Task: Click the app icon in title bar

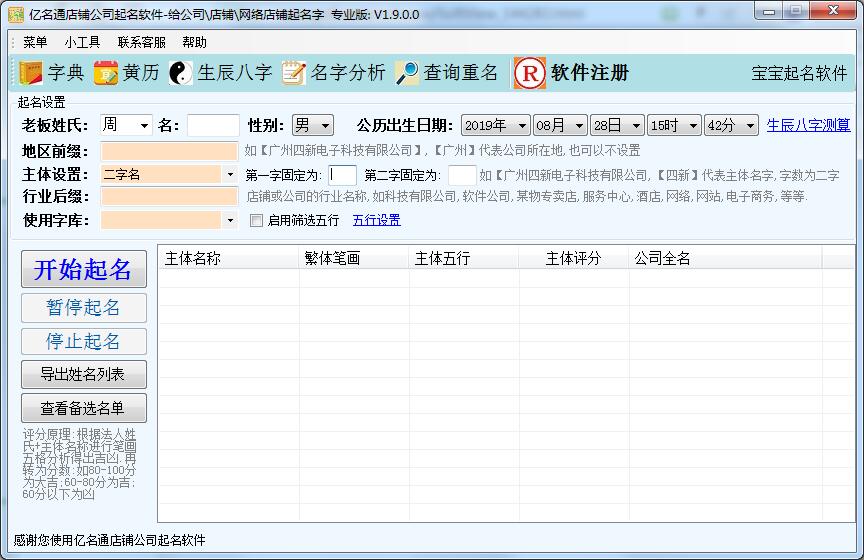Action: click(x=16, y=14)
